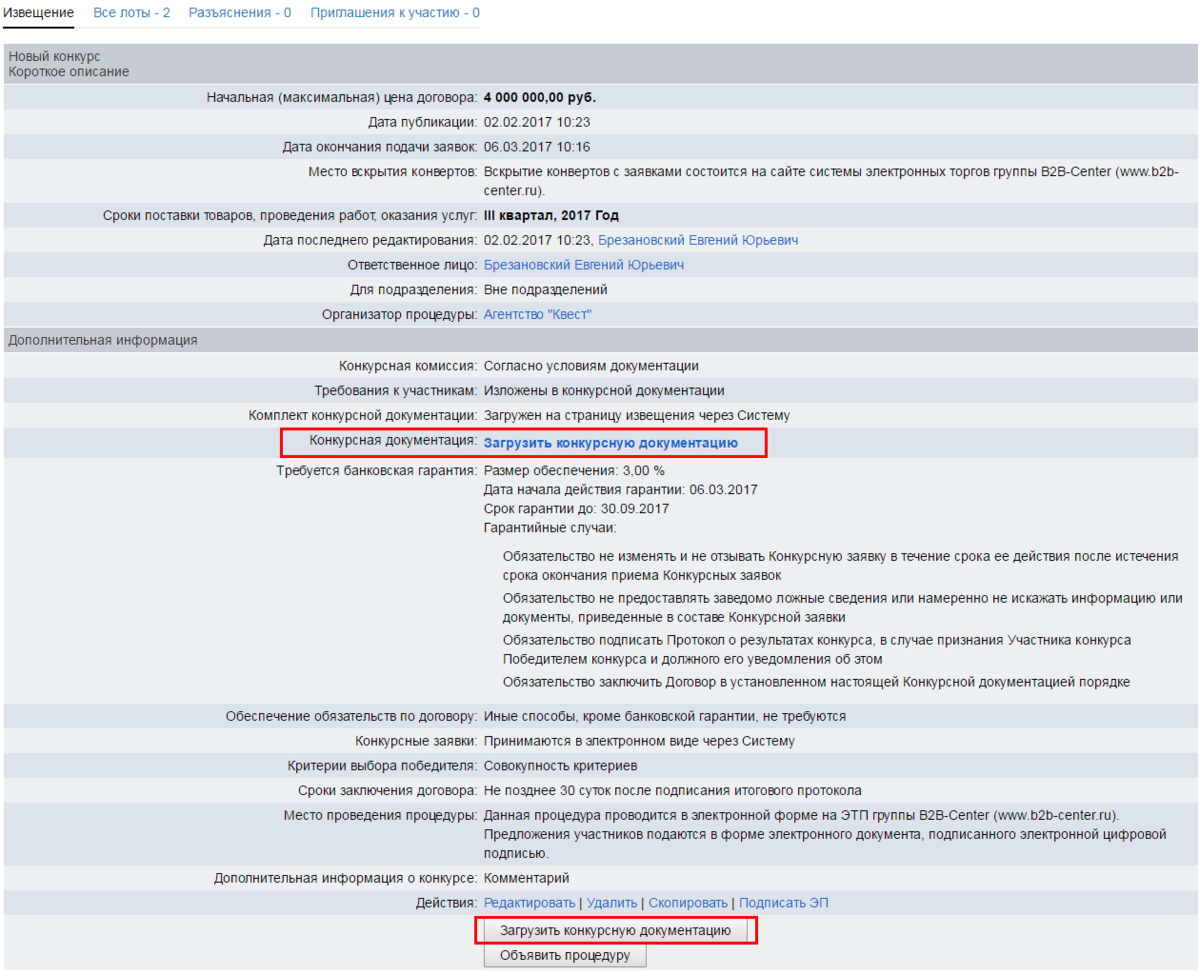Click the Новый конкурс header title
Viewport: 1200px width, 975px height.
point(54,56)
